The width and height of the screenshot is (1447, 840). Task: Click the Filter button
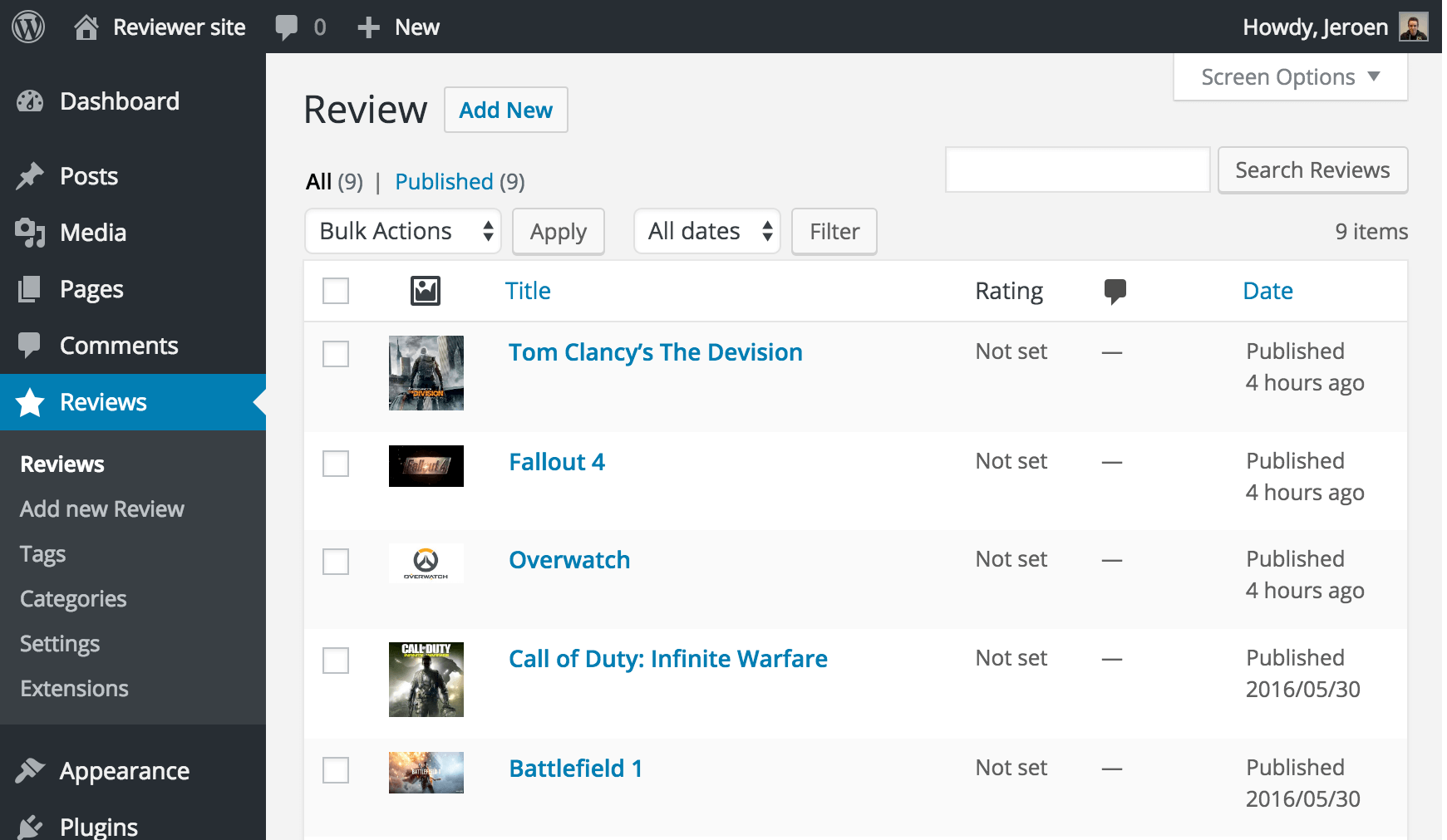(x=834, y=231)
